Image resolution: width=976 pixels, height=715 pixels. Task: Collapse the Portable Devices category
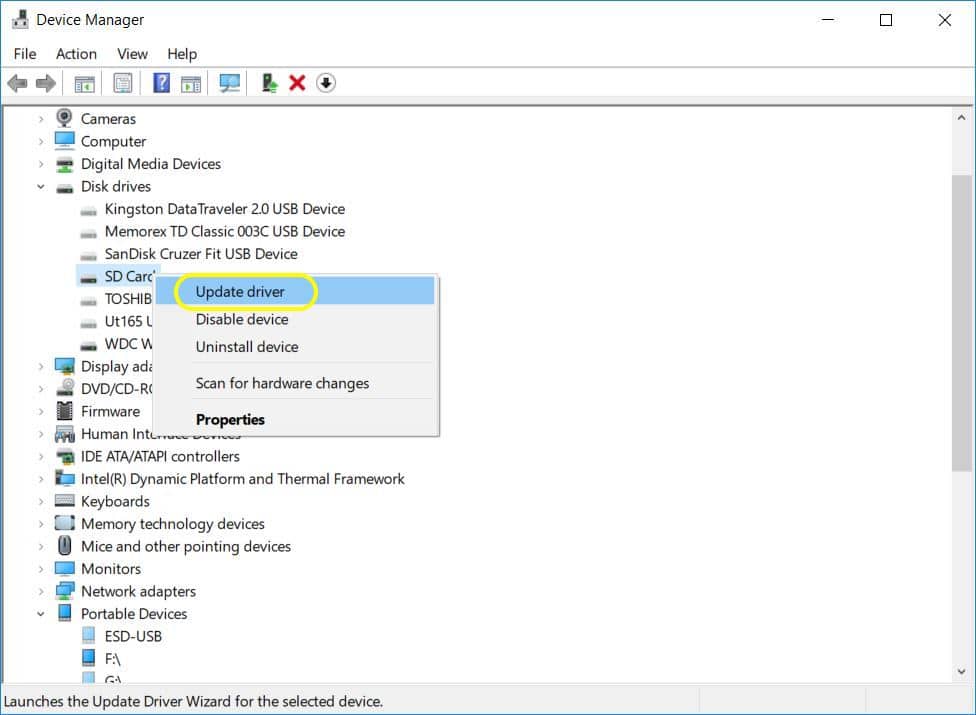[x=41, y=614]
